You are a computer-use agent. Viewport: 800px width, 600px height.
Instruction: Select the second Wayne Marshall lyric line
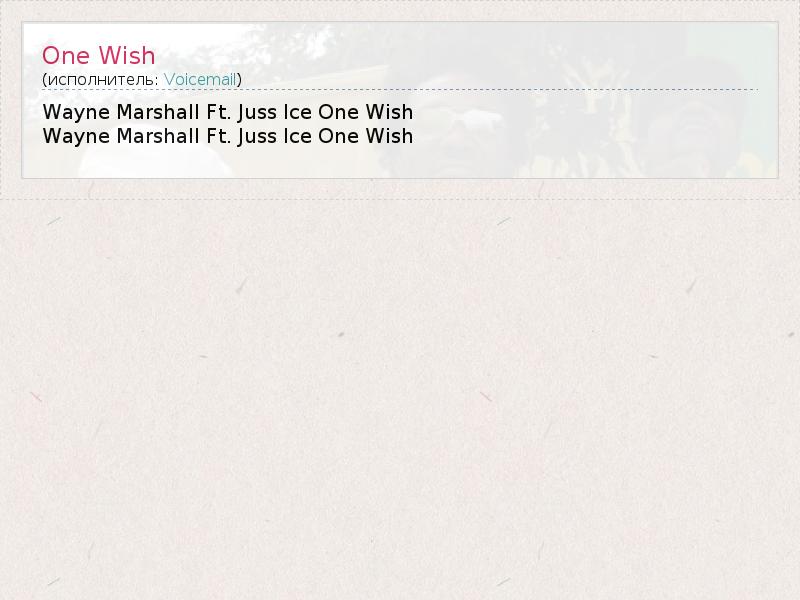[228, 136]
